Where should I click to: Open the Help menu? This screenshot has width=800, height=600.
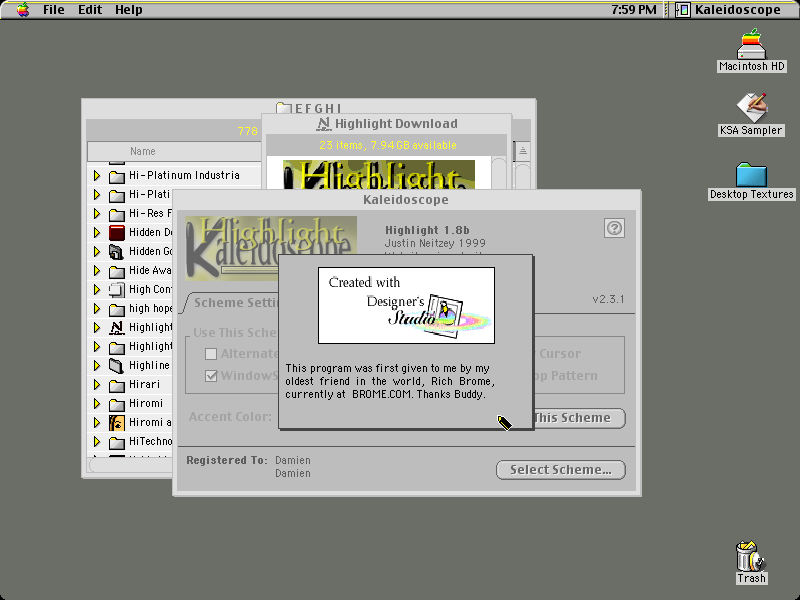pos(129,10)
